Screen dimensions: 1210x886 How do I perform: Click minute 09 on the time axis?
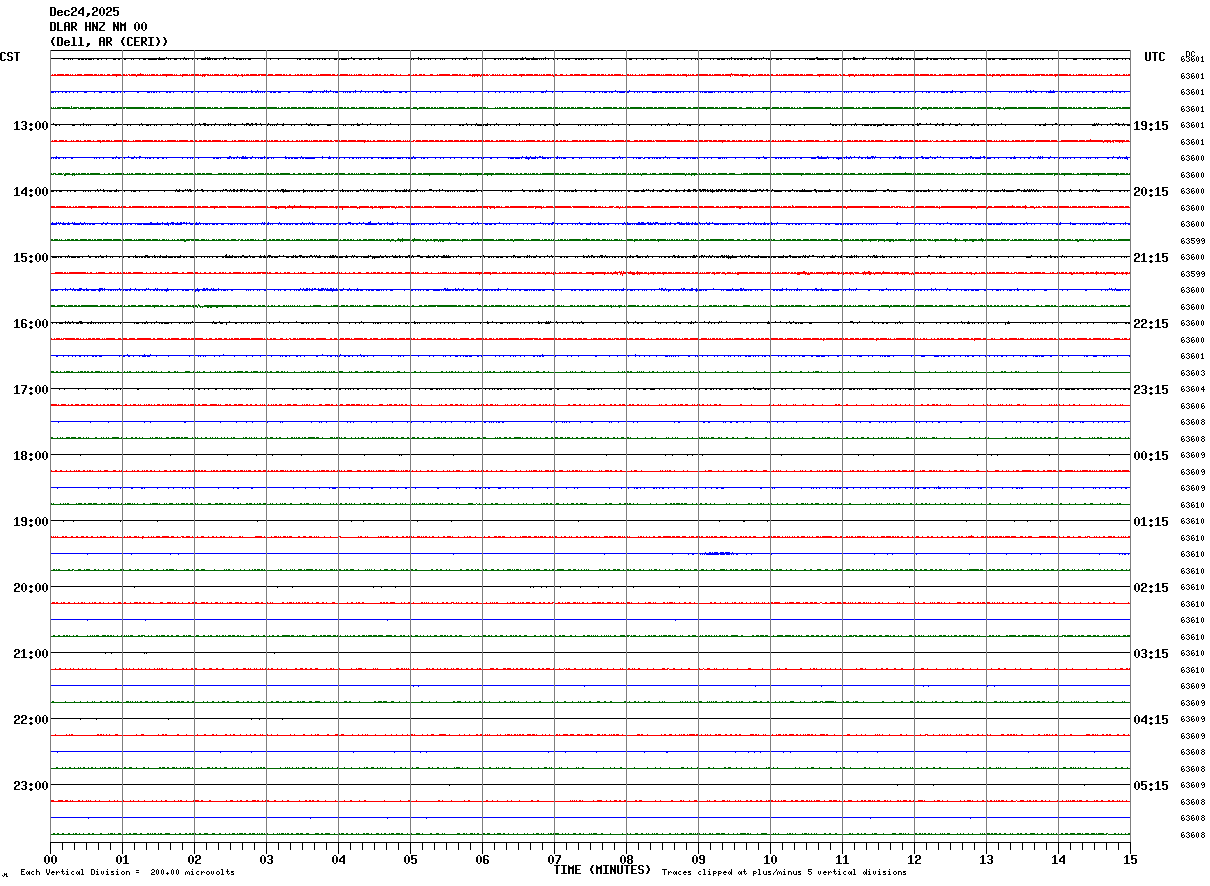(698, 859)
